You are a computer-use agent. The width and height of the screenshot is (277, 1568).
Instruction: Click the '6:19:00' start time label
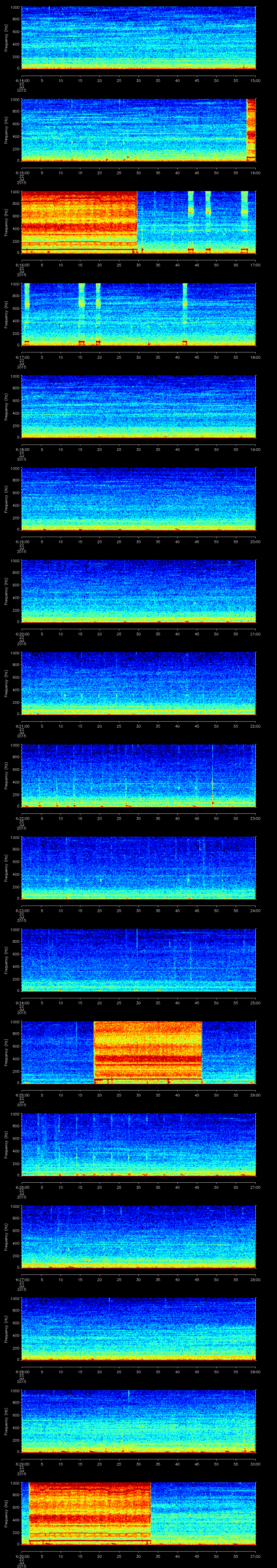click(22, 542)
